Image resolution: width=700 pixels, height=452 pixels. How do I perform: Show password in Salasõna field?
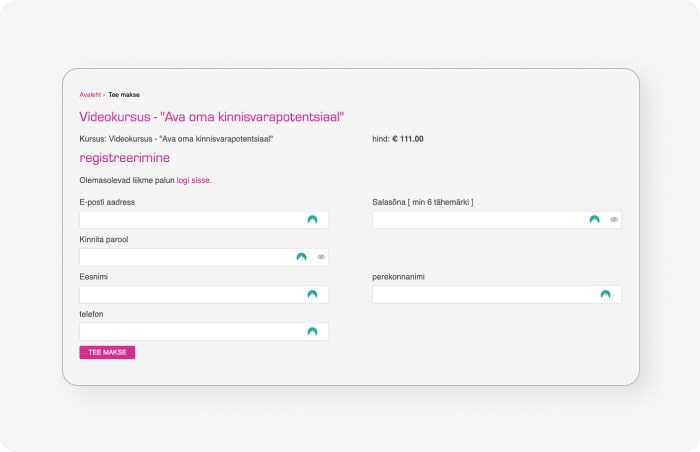tap(614, 219)
